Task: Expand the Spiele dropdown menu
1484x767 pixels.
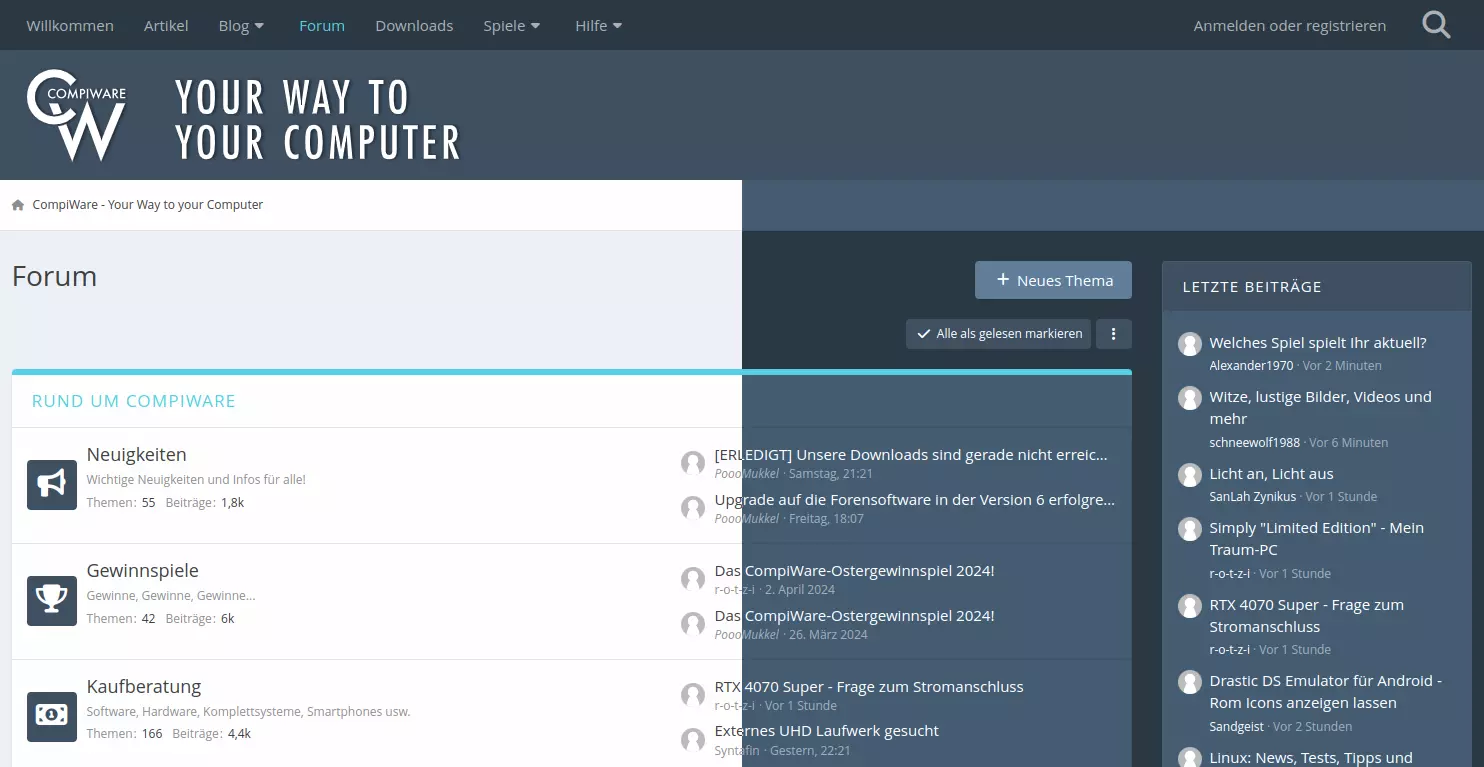Action: [512, 25]
